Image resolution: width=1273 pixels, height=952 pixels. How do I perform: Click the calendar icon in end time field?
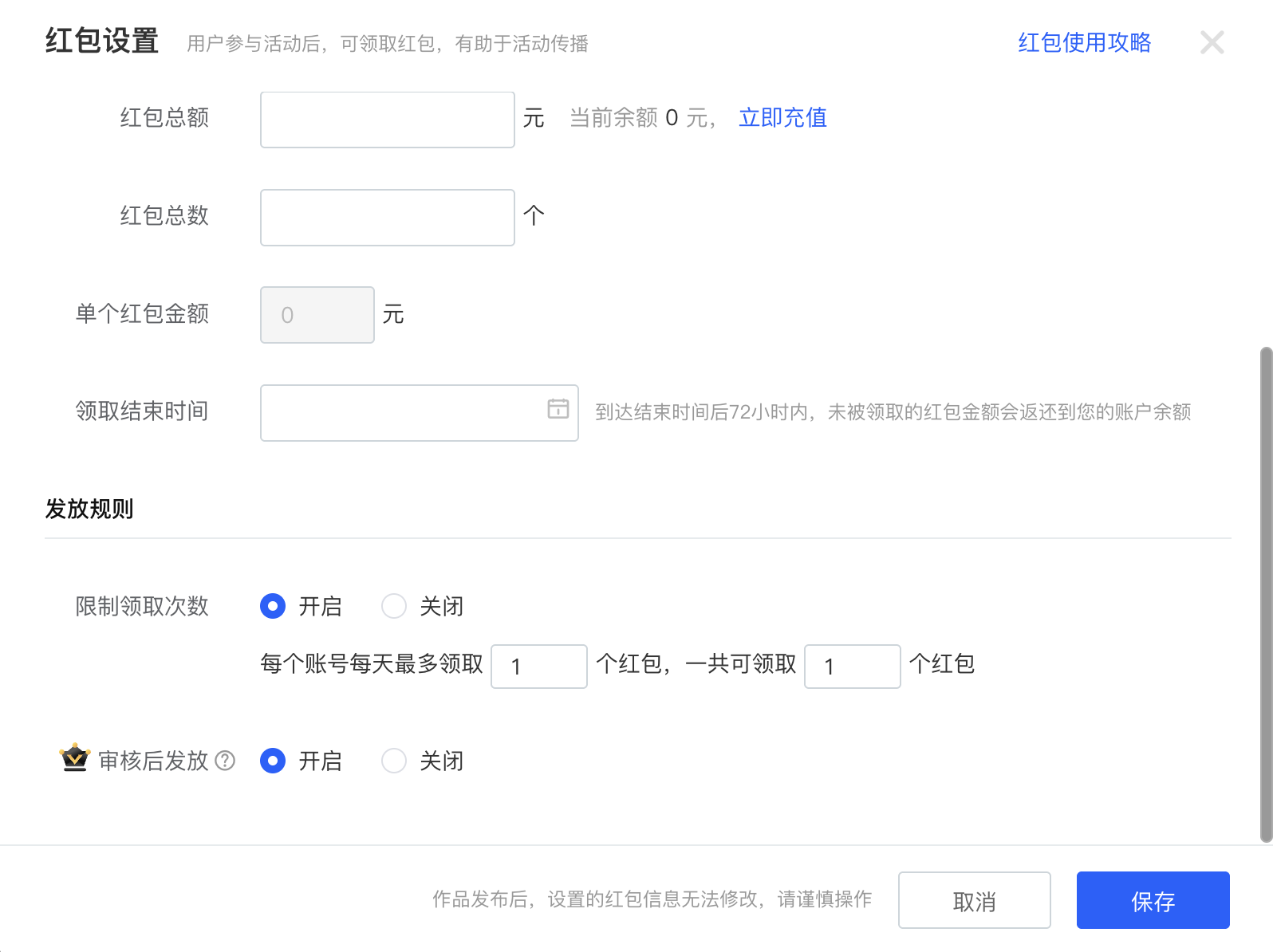click(558, 409)
